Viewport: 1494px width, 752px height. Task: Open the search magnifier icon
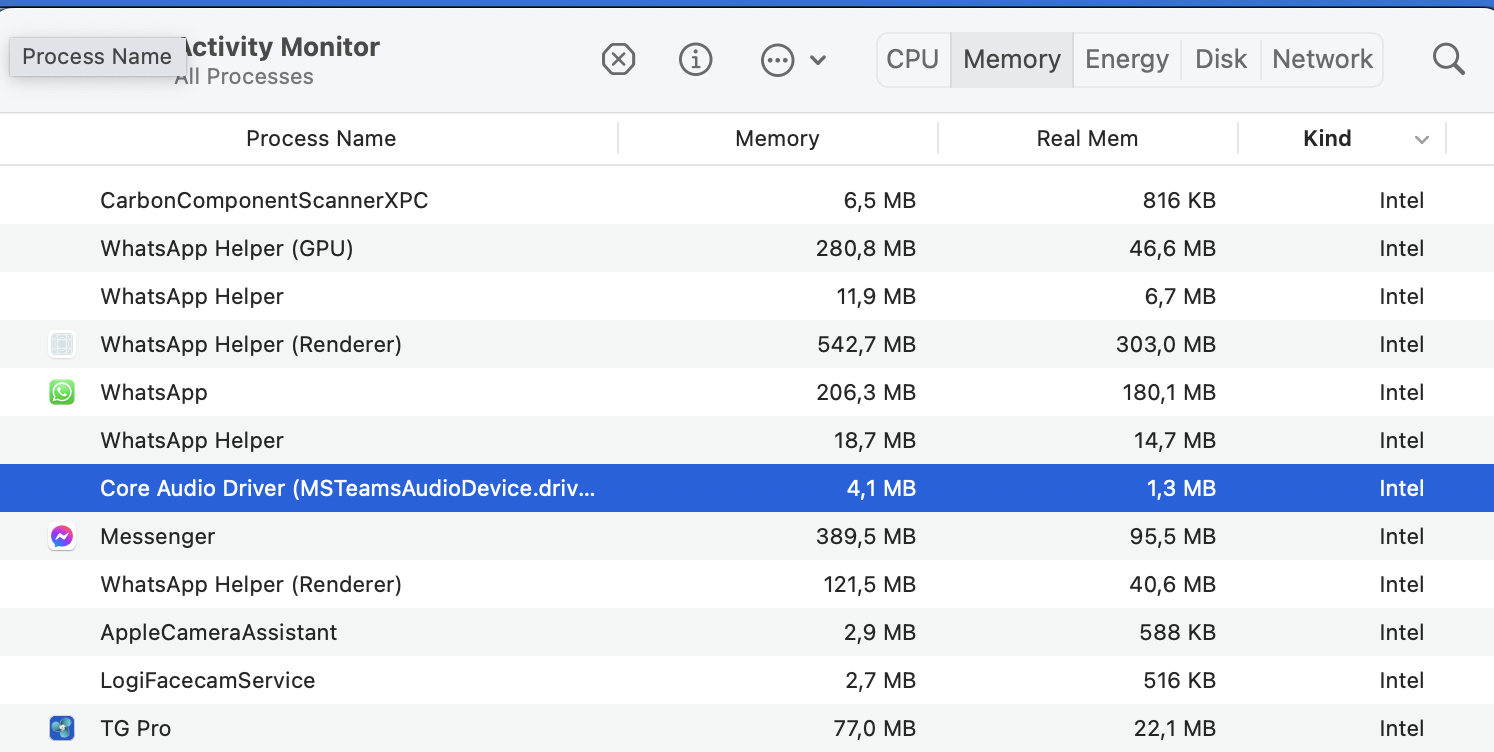click(x=1448, y=60)
